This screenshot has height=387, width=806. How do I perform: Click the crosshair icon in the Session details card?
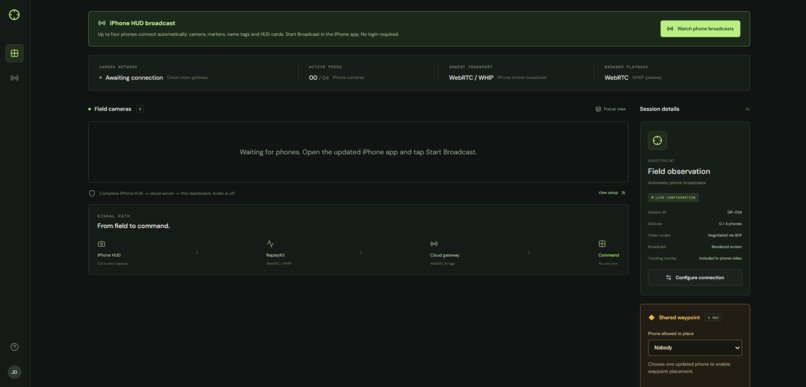657,140
